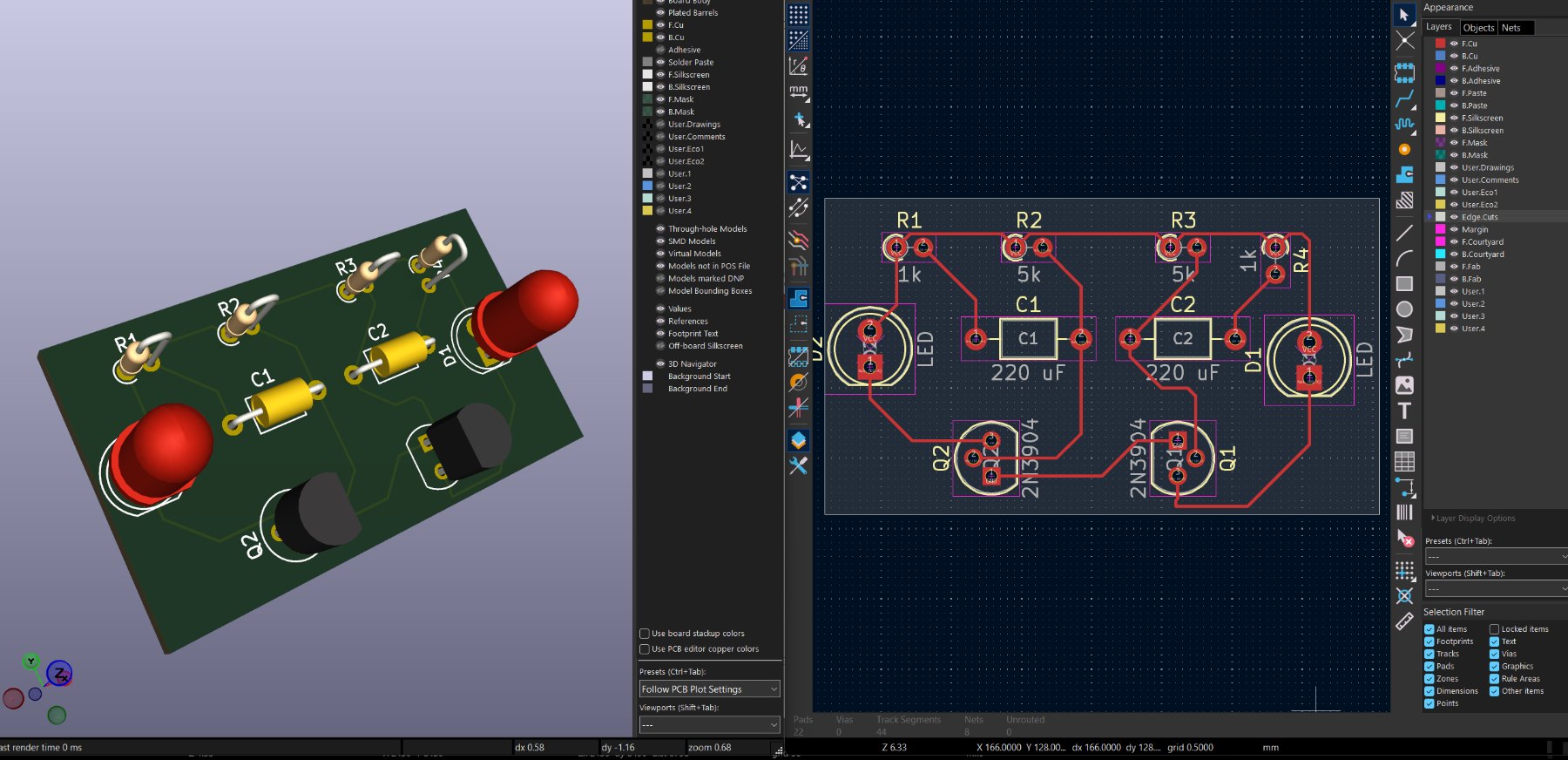1568x760 pixels.
Task: Select the Route Tracks tool
Action: pyautogui.click(x=1404, y=98)
